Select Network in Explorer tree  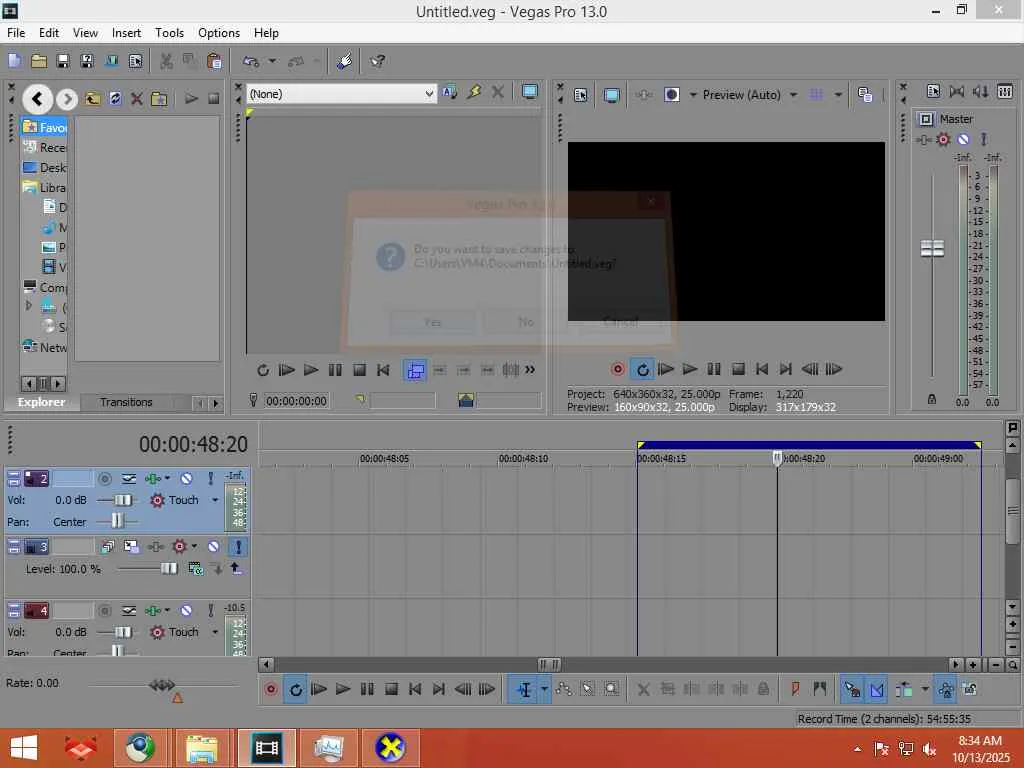pos(45,347)
